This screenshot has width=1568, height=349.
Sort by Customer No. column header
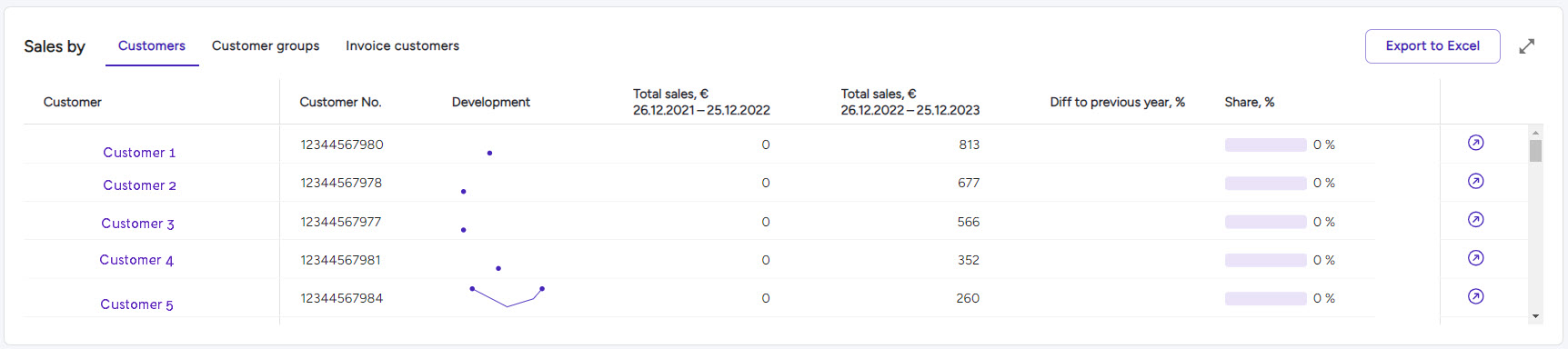click(x=340, y=102)
